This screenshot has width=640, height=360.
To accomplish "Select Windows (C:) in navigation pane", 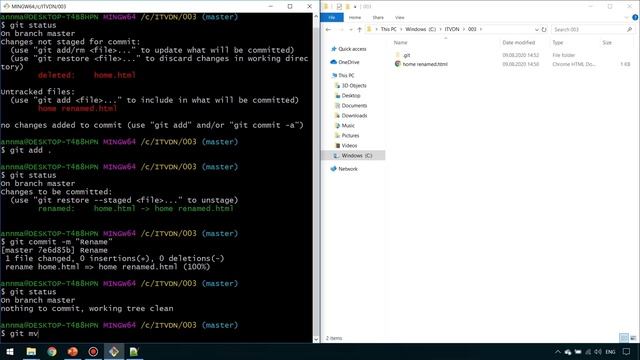I will point(353,156).
